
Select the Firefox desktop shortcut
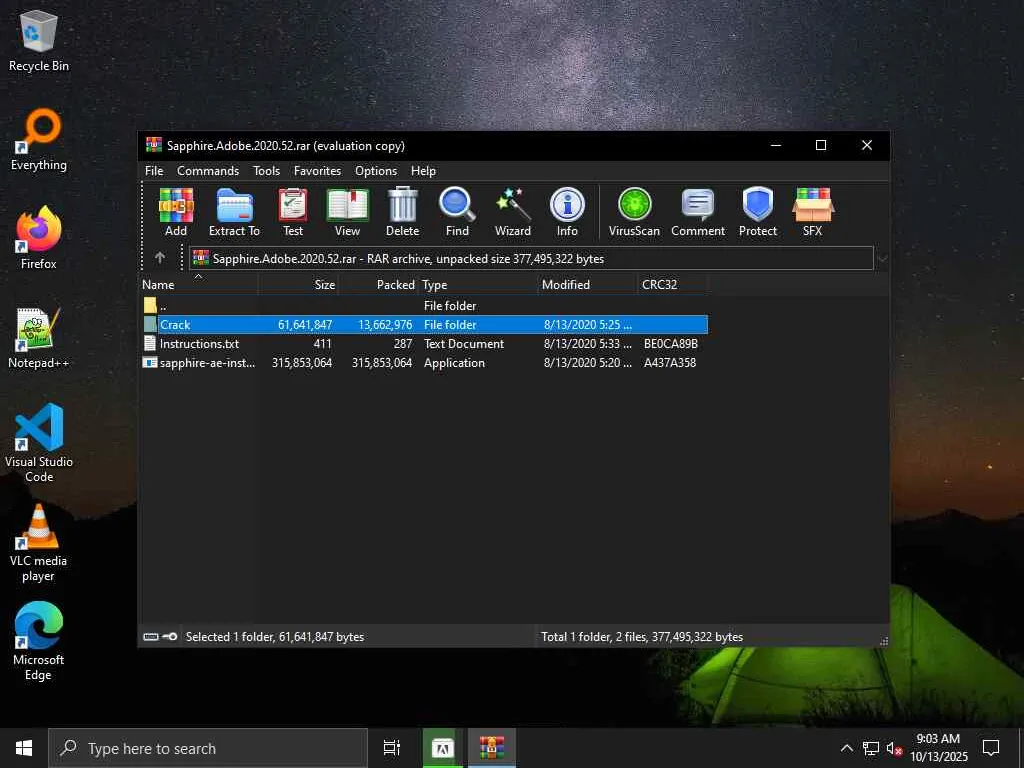[39, 238]
